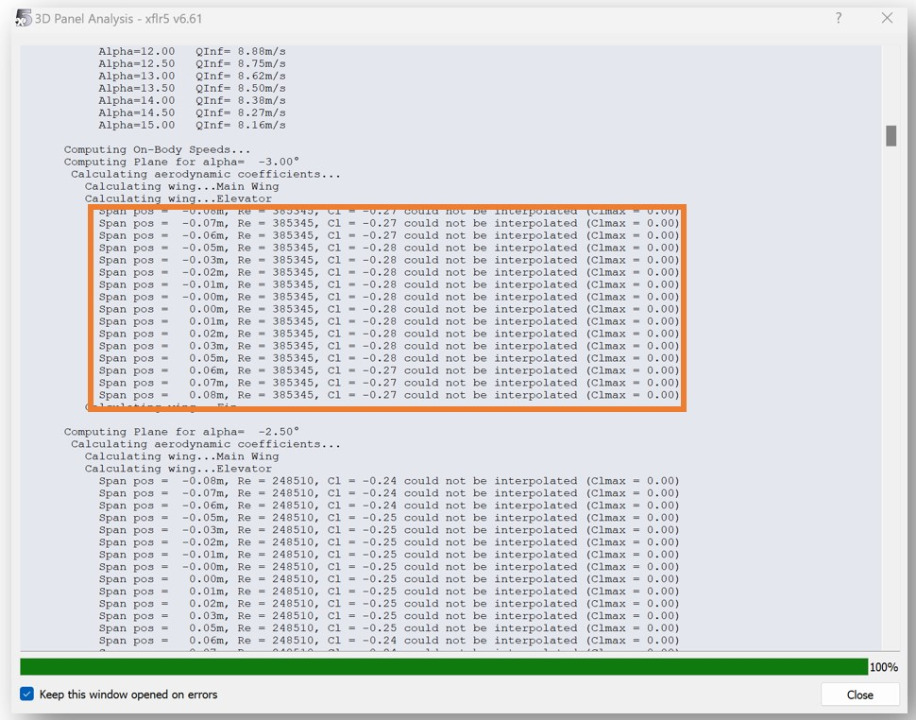916x720 pixels.
Task: Click the 'Alpha=12.50 QInf= 8.75m/s' log entry
Action: click(x=192, y=64)
